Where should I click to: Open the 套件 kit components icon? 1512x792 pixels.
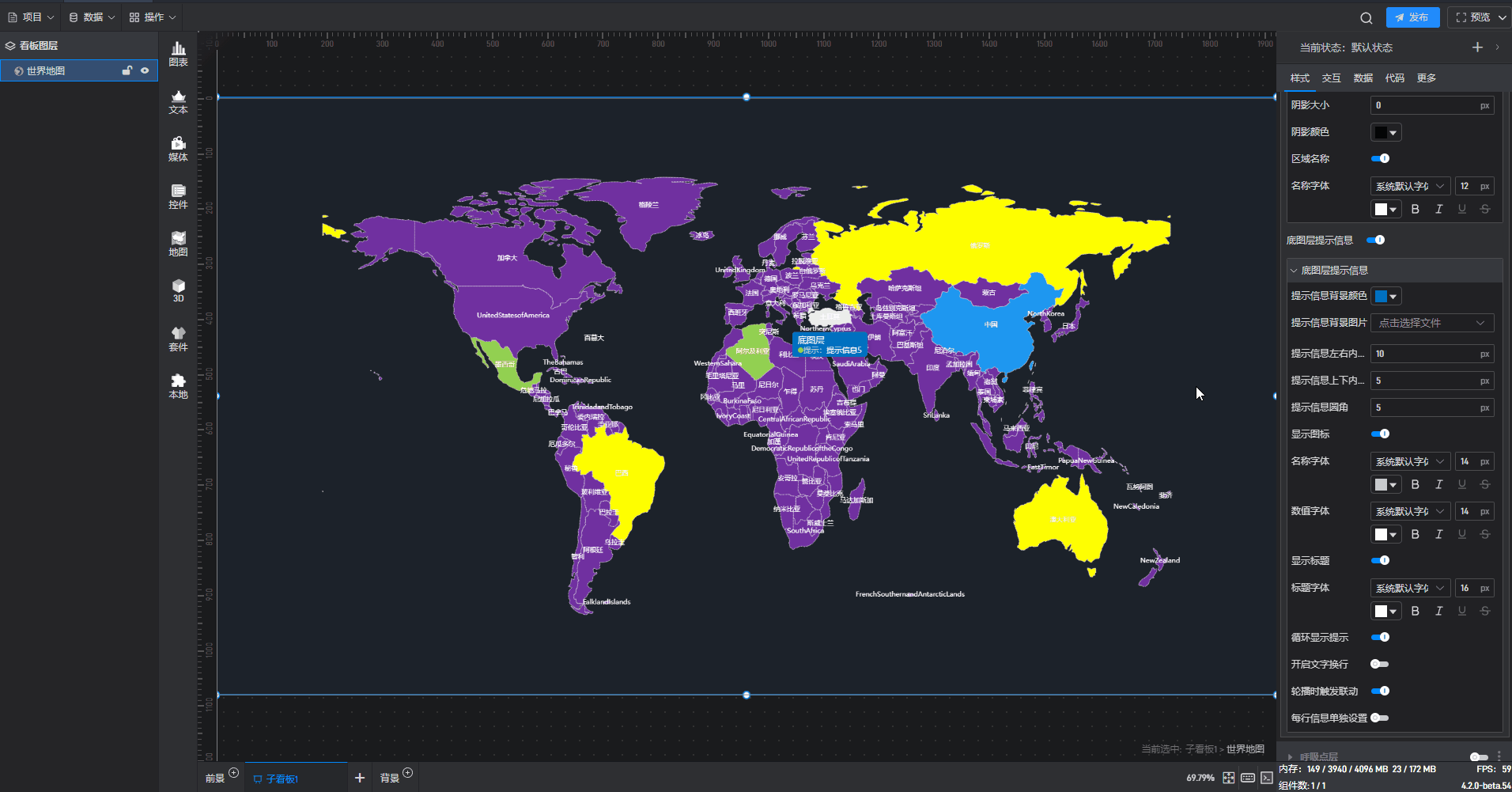[x=178, y=339]
